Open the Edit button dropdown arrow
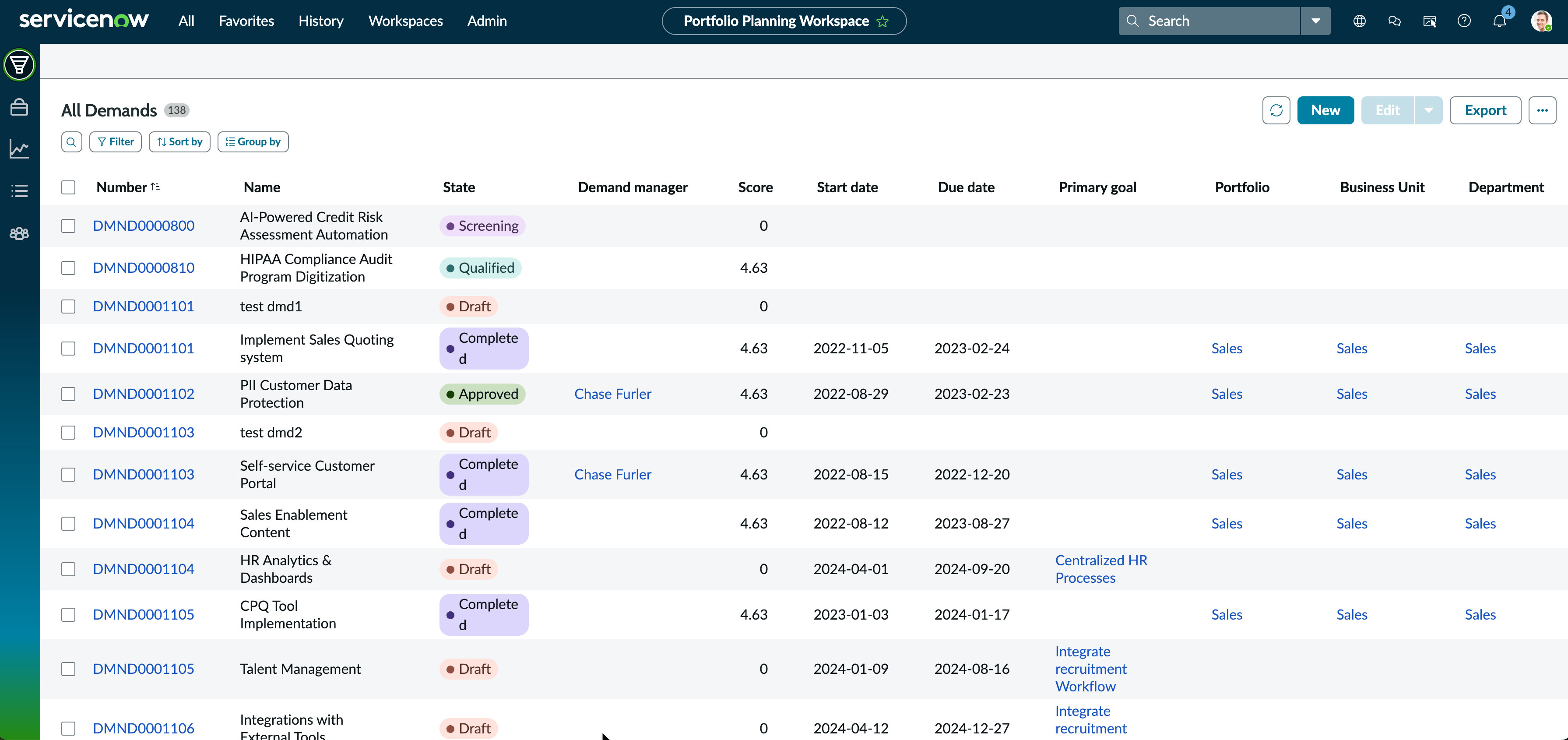Viewport: 1568px width, 740px height. (1428, 110)
